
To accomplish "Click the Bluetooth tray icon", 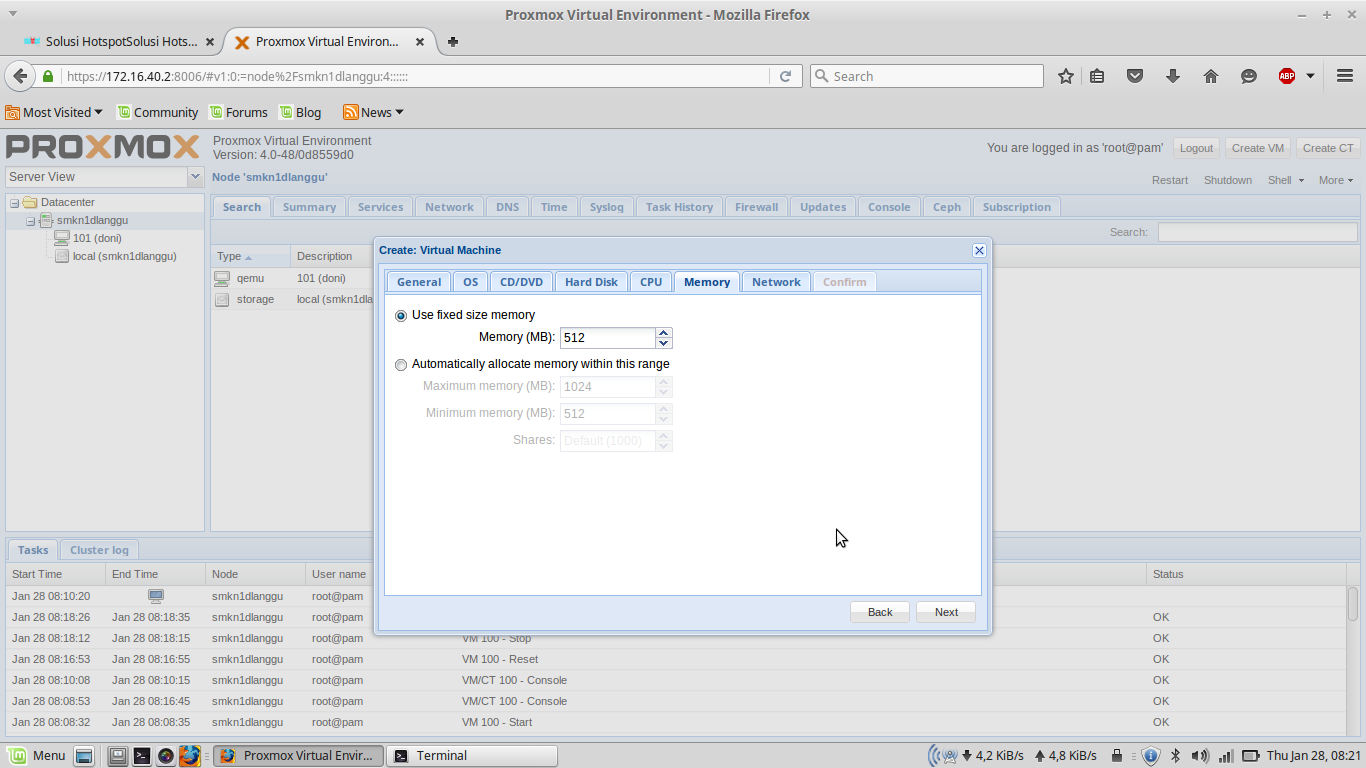I will point(1176,756).
